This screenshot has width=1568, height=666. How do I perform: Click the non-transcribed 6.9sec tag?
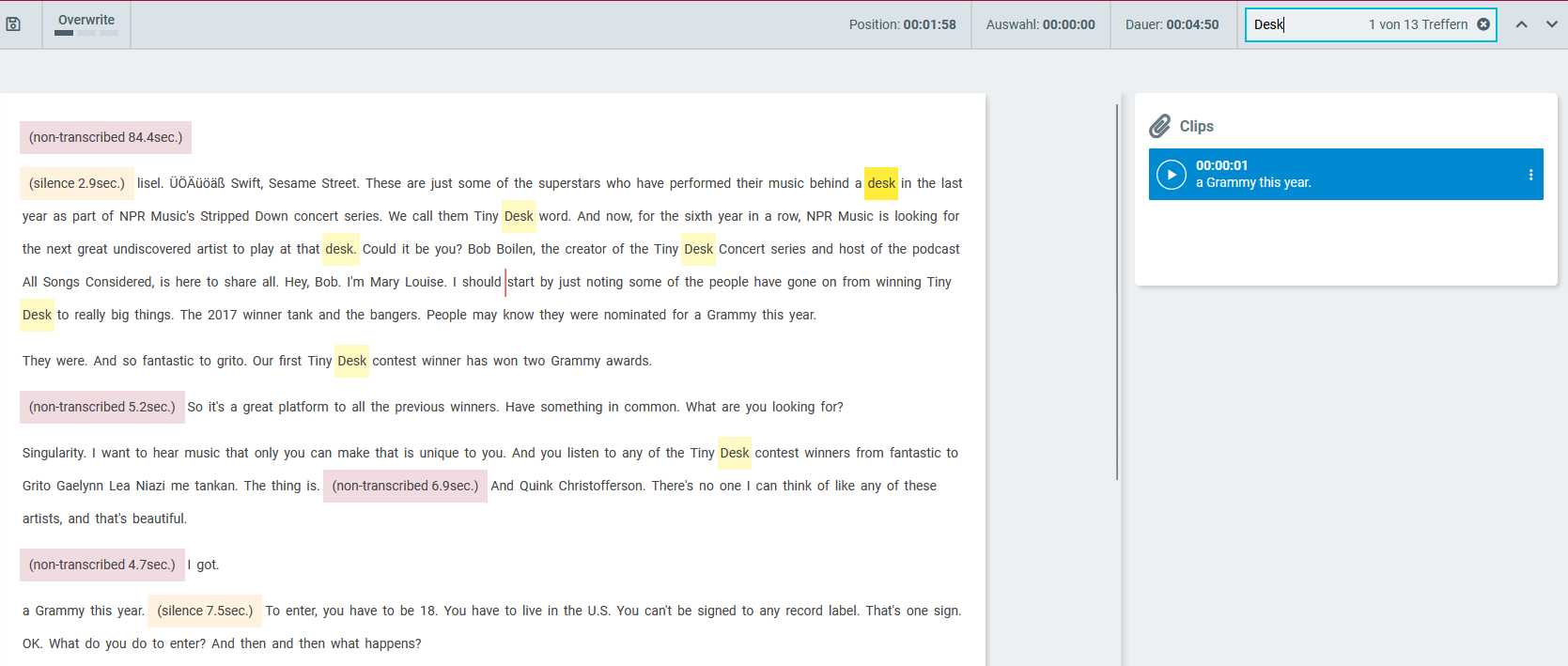tap(405, 486)
